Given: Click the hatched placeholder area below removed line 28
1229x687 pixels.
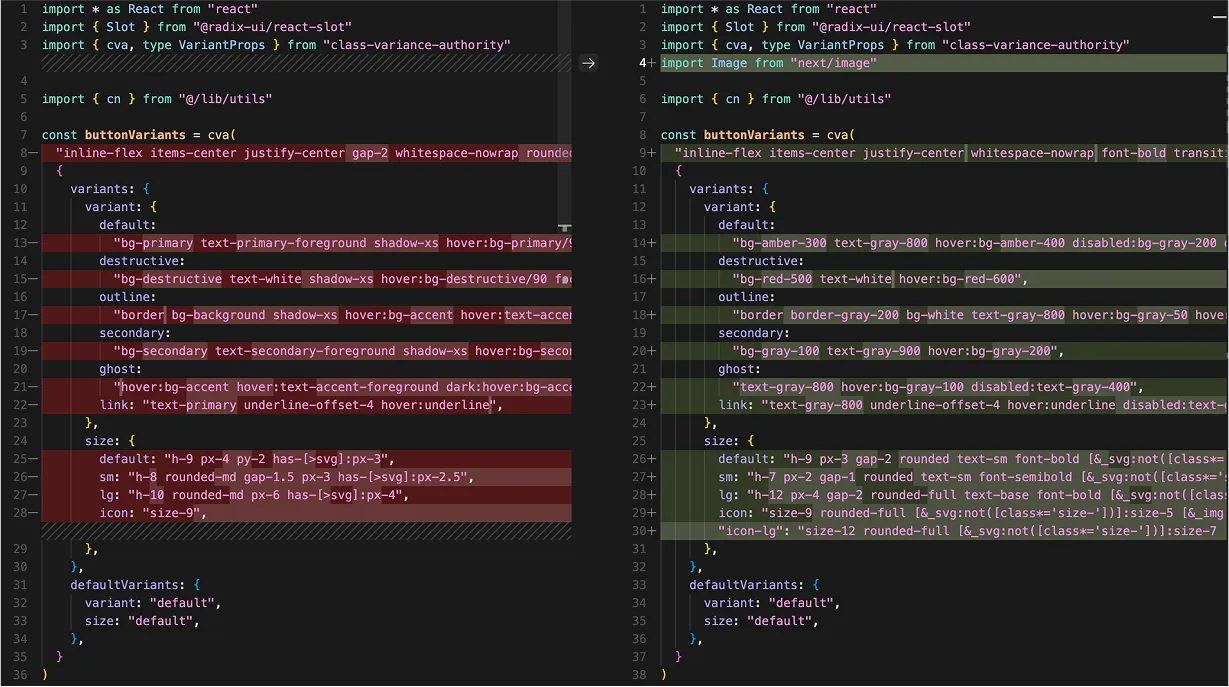Looking at the screenshot, I should point(306,531).
